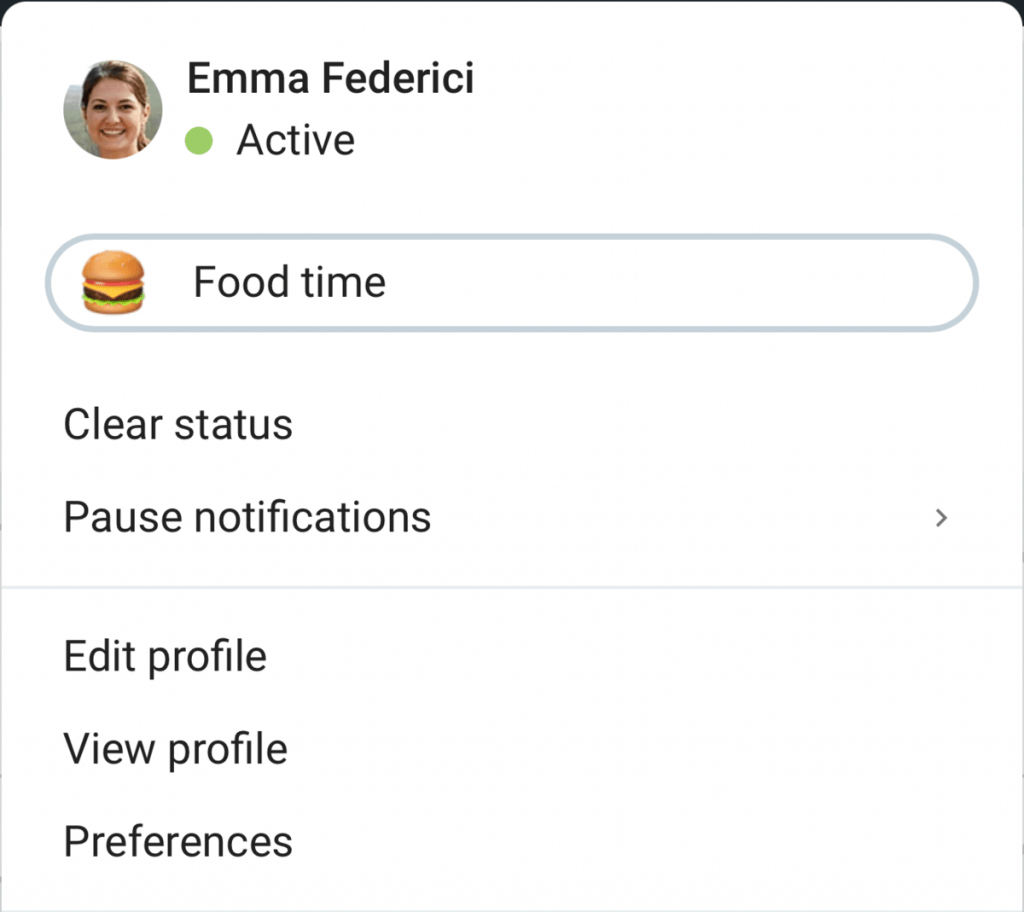Select user avatar at menu top
This screenshot has height=912, width=1024.
tap(113, 110)
